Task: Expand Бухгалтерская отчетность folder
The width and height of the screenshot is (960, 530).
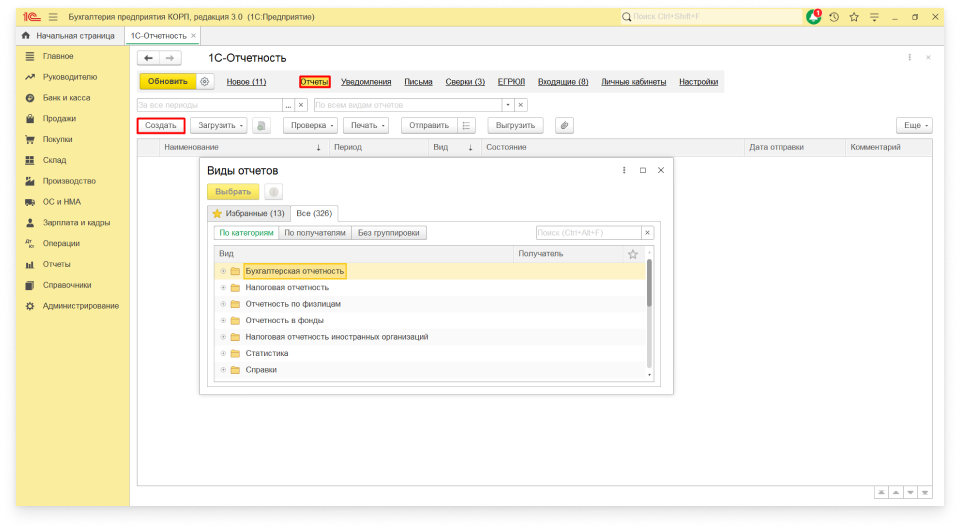Action: tap(223, 271)
